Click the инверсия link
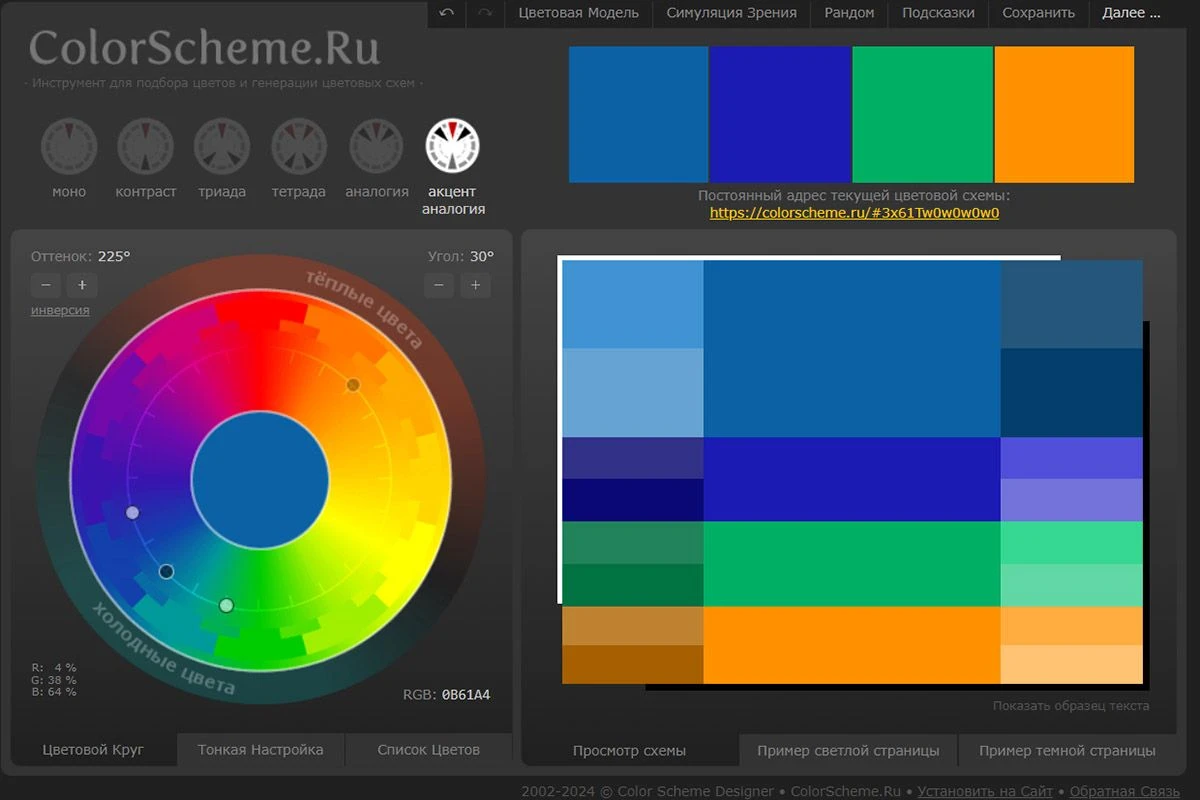This screenshot has width=1200, height=800. pos(60,310)
